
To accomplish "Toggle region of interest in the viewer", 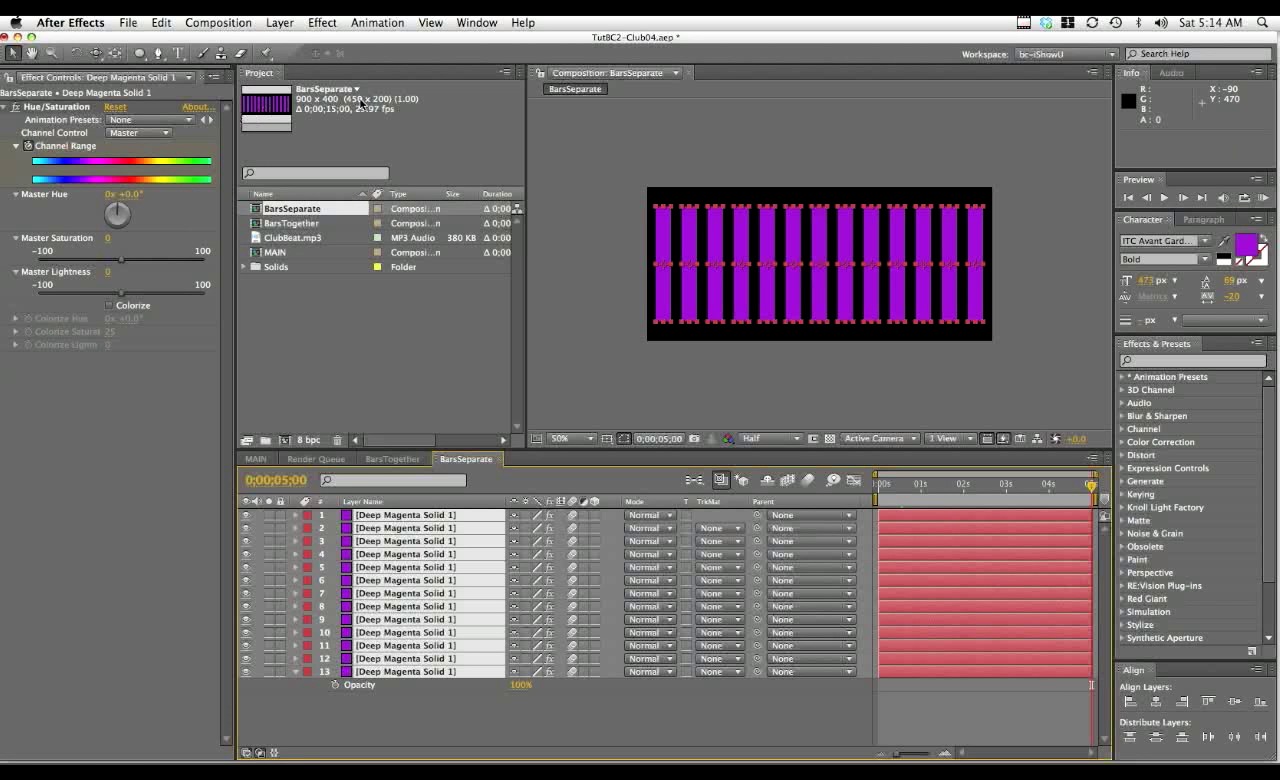I will [813, 439].
